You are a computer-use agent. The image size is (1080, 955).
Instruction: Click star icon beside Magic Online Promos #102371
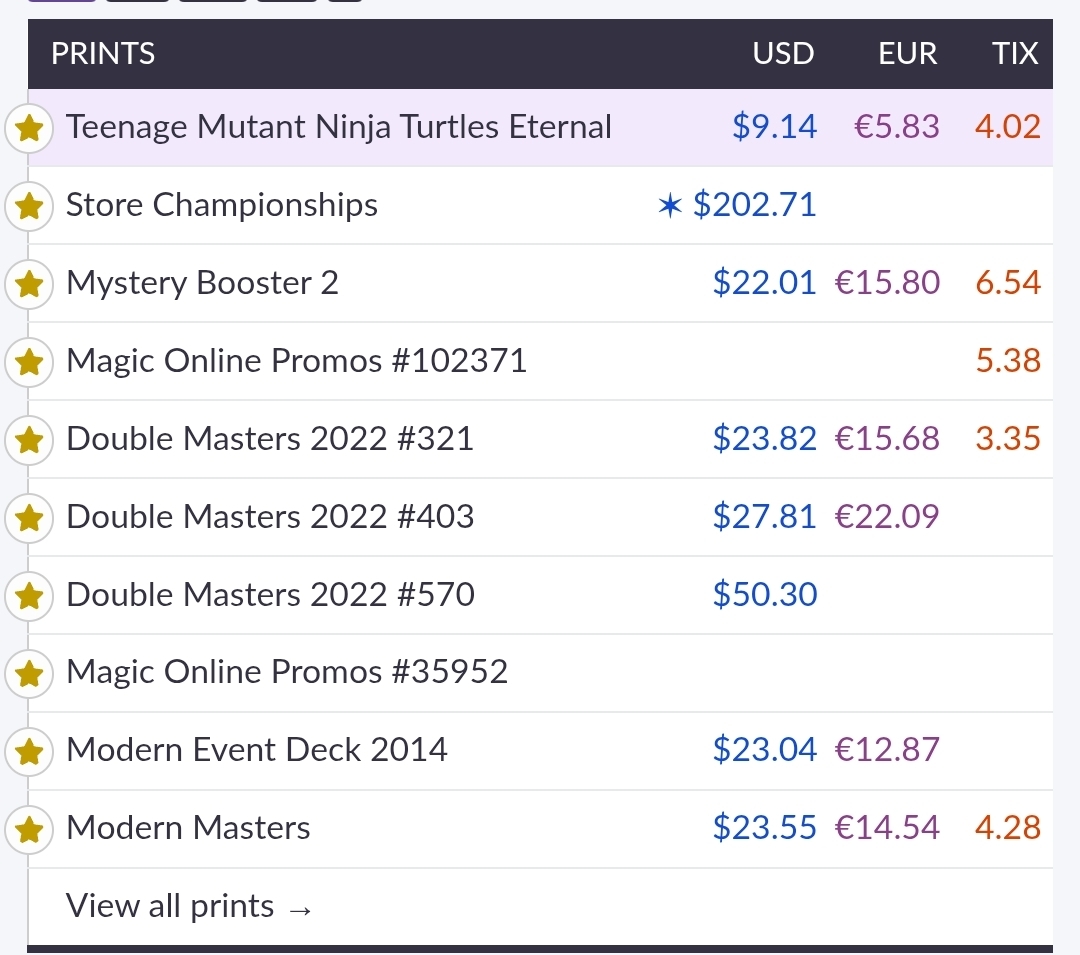point(30,362)
